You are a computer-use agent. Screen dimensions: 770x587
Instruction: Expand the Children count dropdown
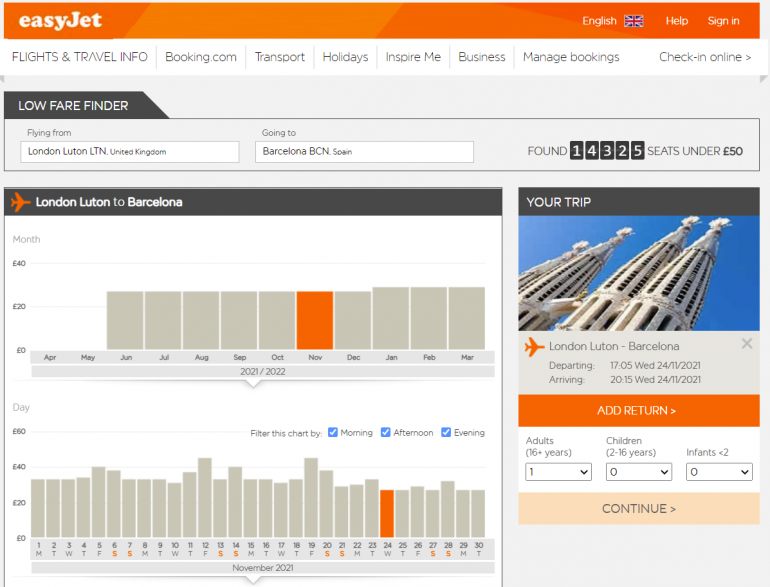point(638,472)
